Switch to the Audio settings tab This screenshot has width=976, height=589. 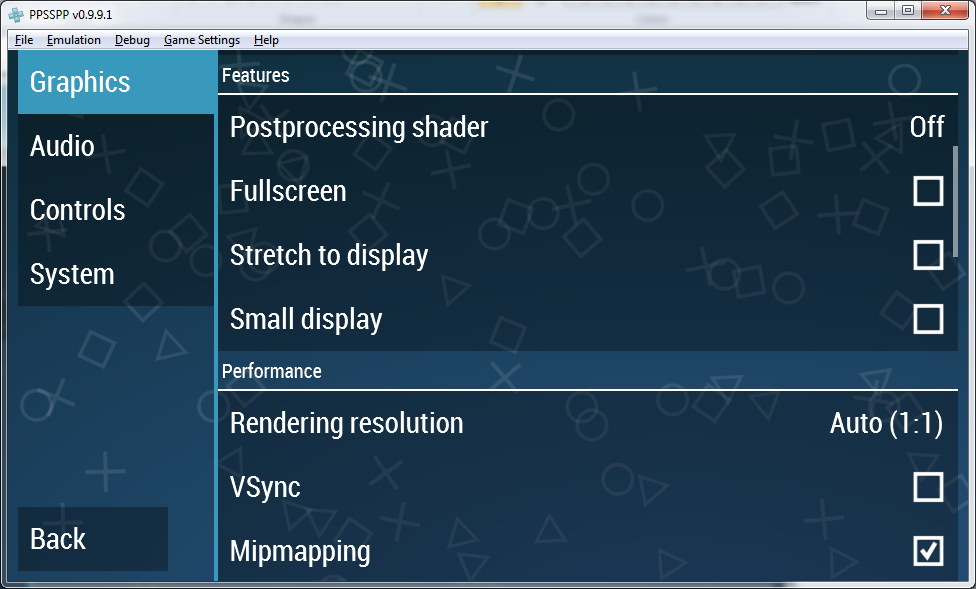point(116,146)
